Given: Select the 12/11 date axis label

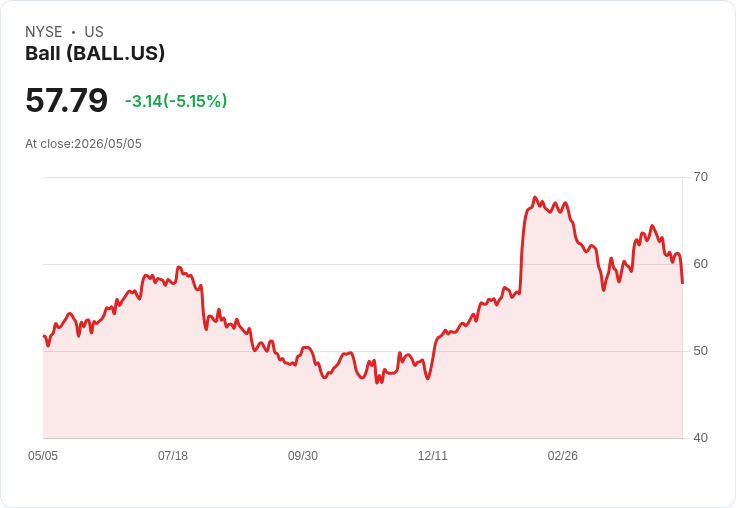Looking at the screenshot, I should point(433,455).
